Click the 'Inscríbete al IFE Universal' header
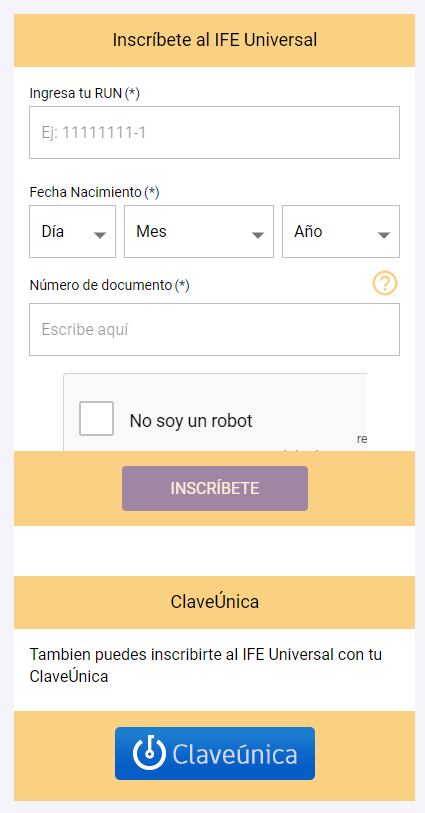This screenshot has width=425, height=813. (215, 40)
